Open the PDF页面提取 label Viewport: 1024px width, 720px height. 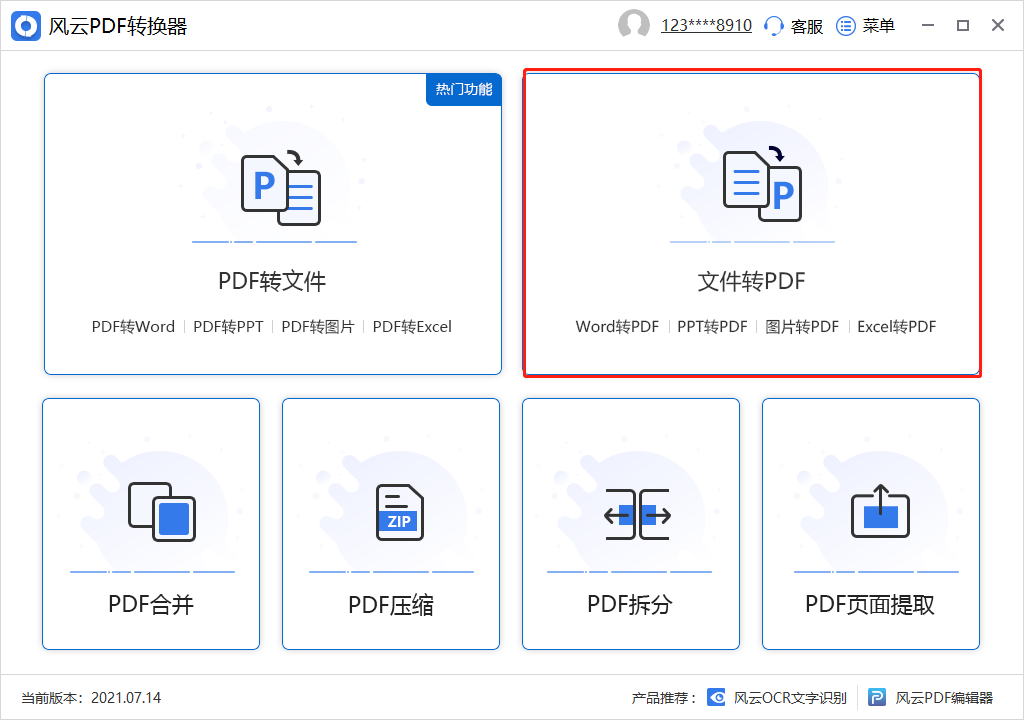(x=870, y=604)
